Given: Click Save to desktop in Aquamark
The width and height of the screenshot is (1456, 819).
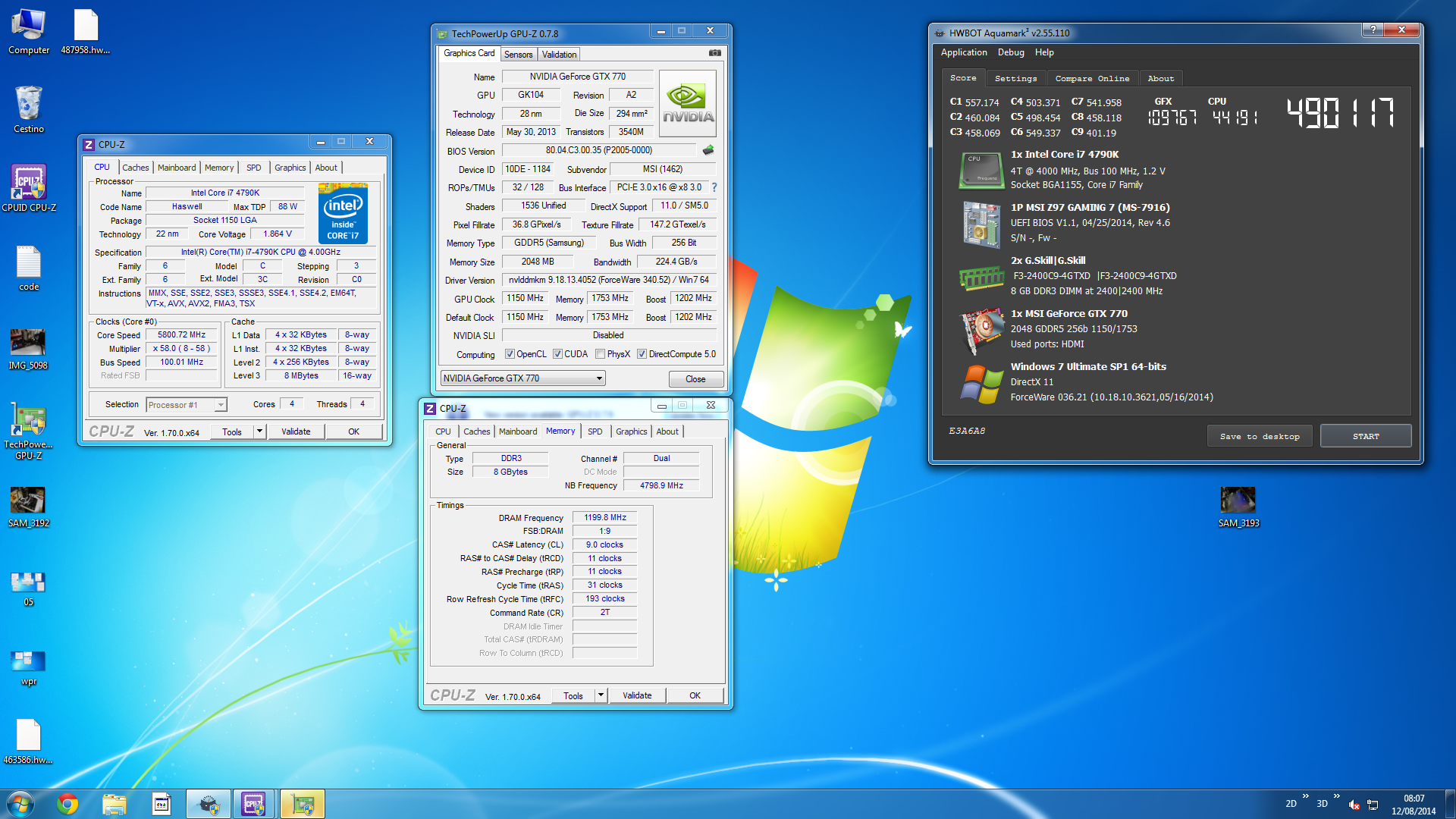Looking at the screenshot, I should 1260,436.
